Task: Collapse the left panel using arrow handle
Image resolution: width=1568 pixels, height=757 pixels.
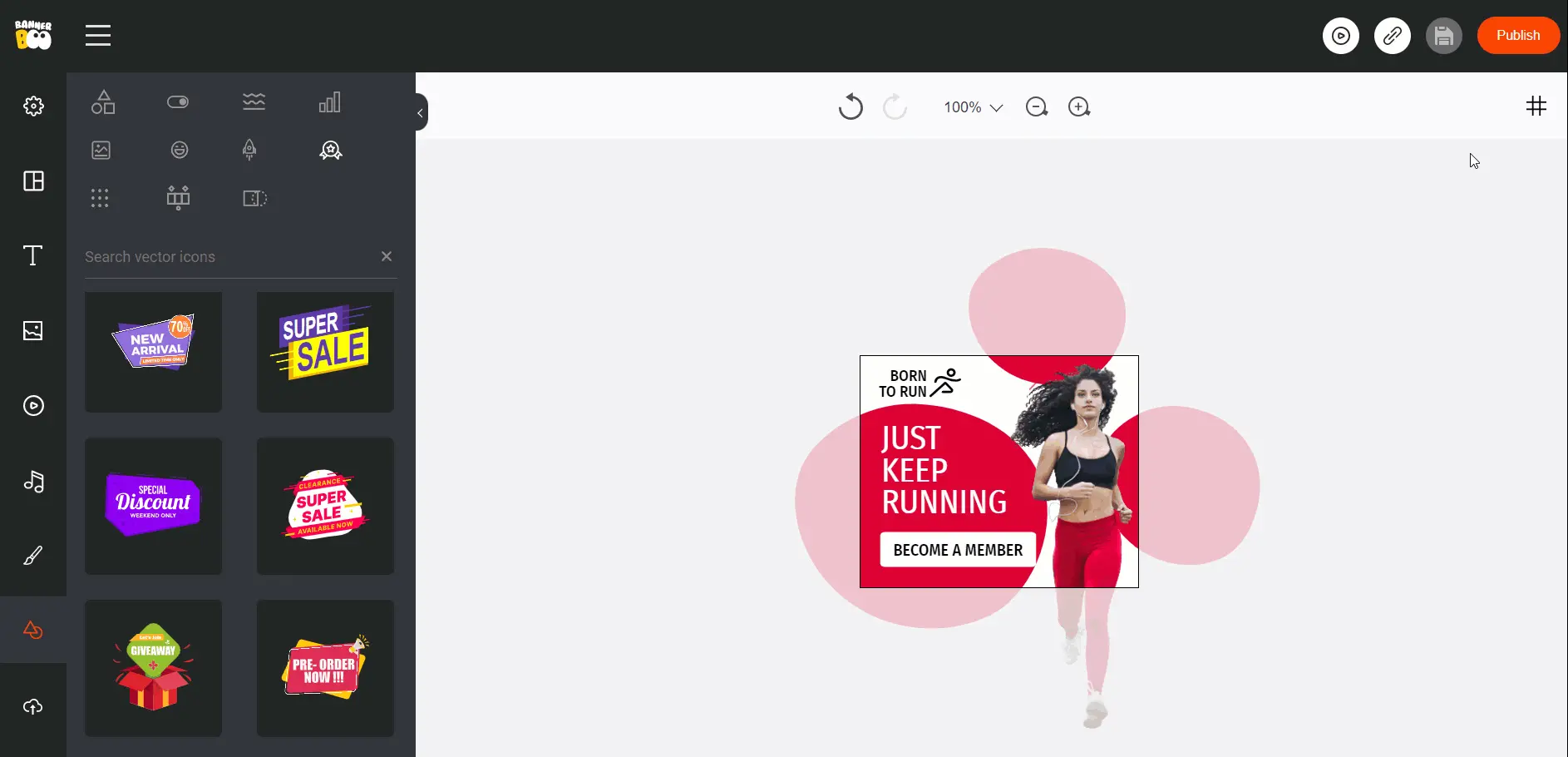Action: click(421, 112)
